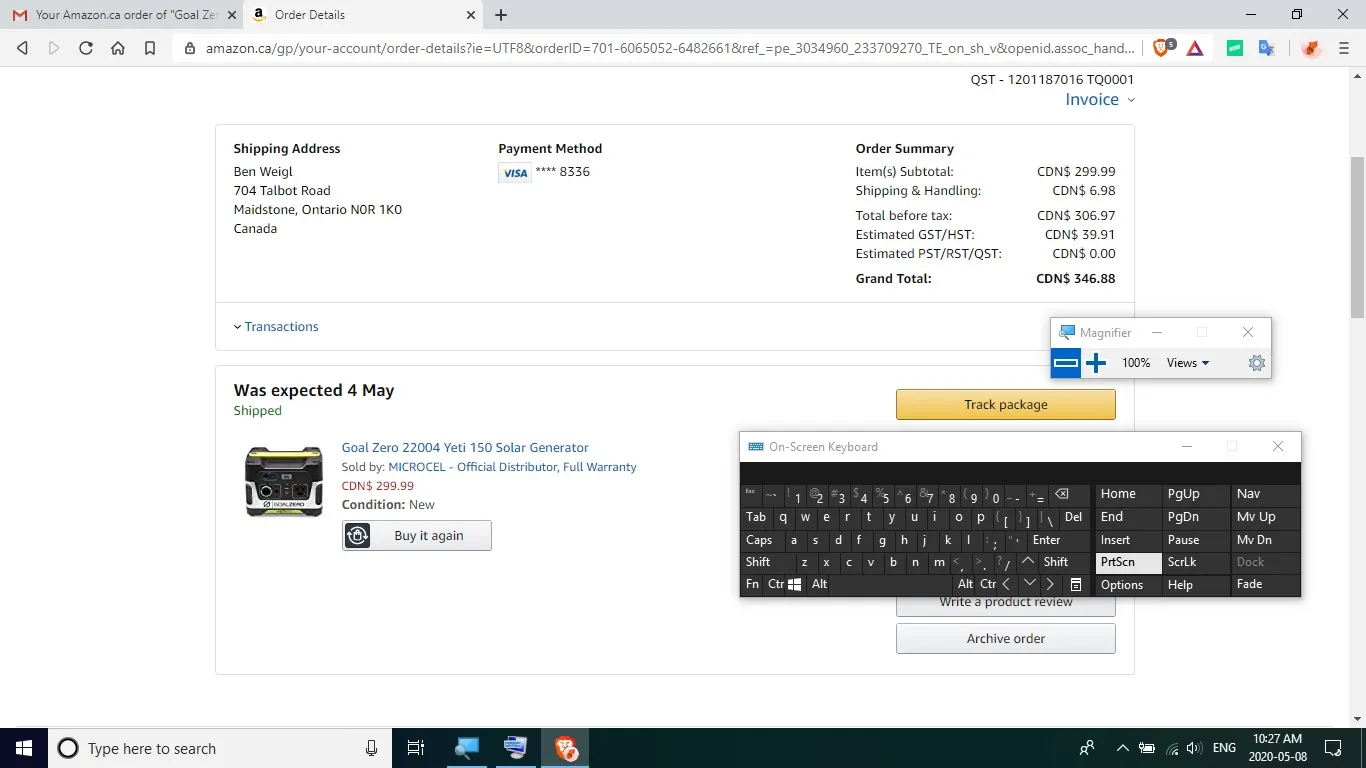Click Magnifier zoom out minus button
1366x768 pixels.
1066,363
